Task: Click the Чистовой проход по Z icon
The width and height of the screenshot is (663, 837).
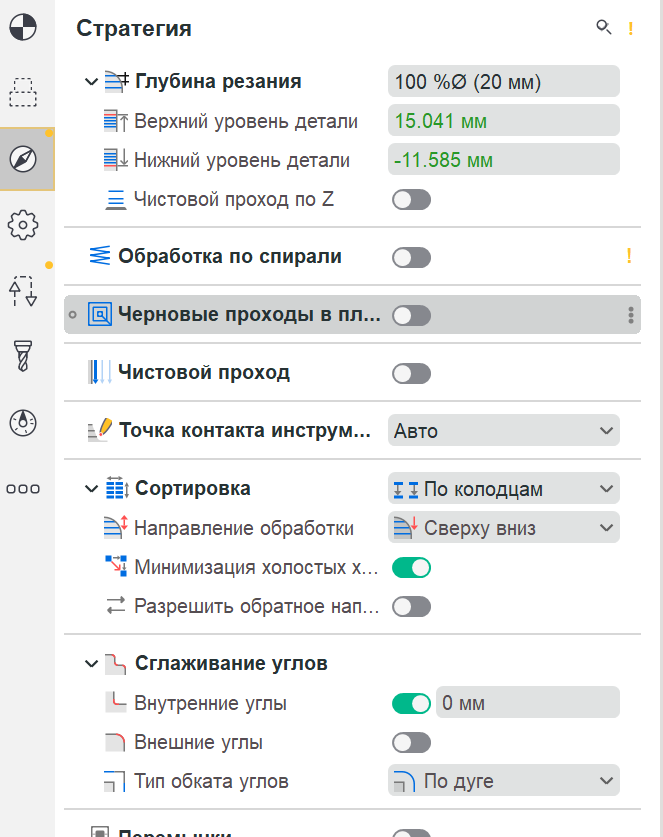Action: tap(116, 200)
